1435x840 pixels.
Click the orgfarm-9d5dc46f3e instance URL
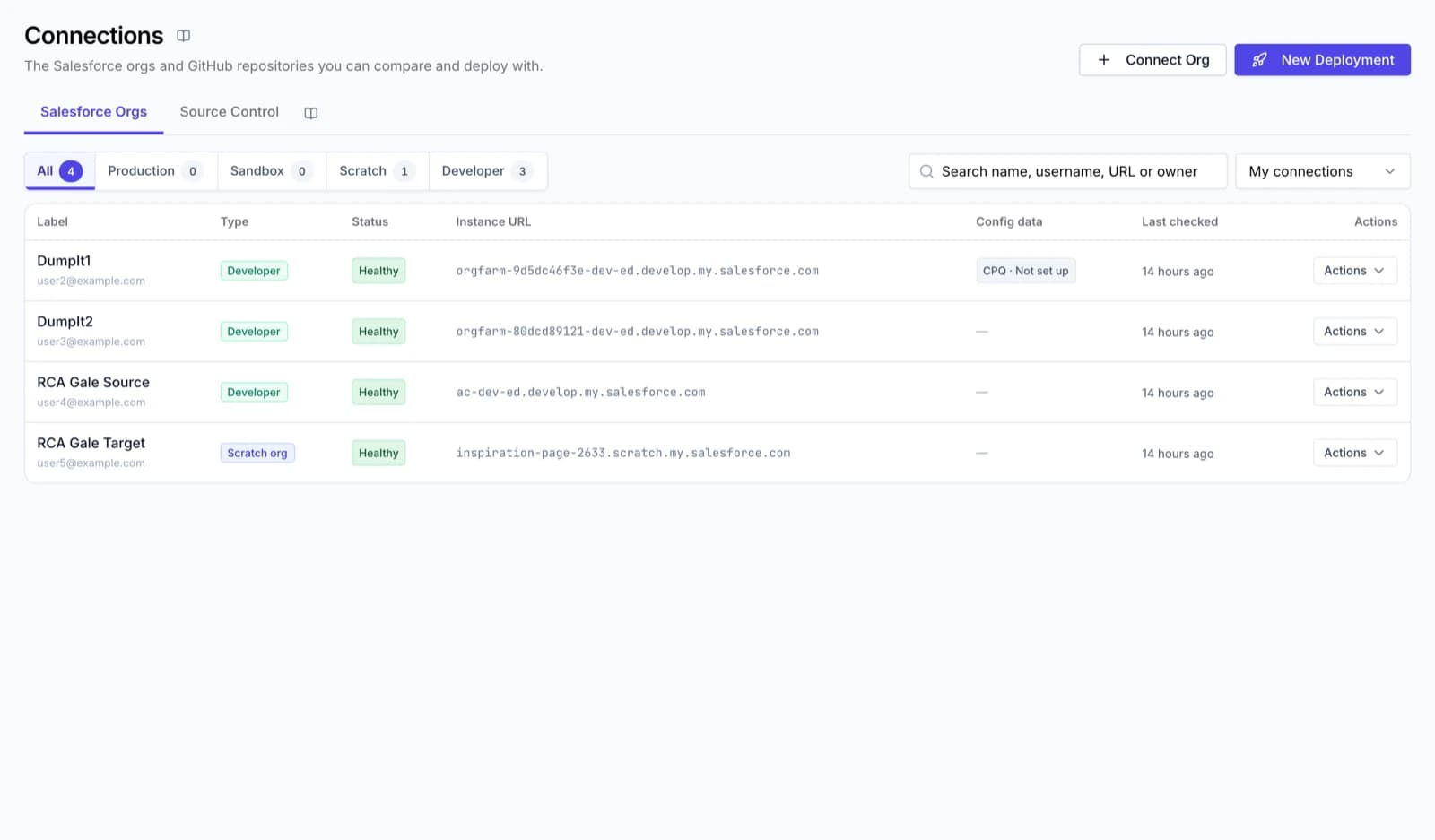(637, 271)
